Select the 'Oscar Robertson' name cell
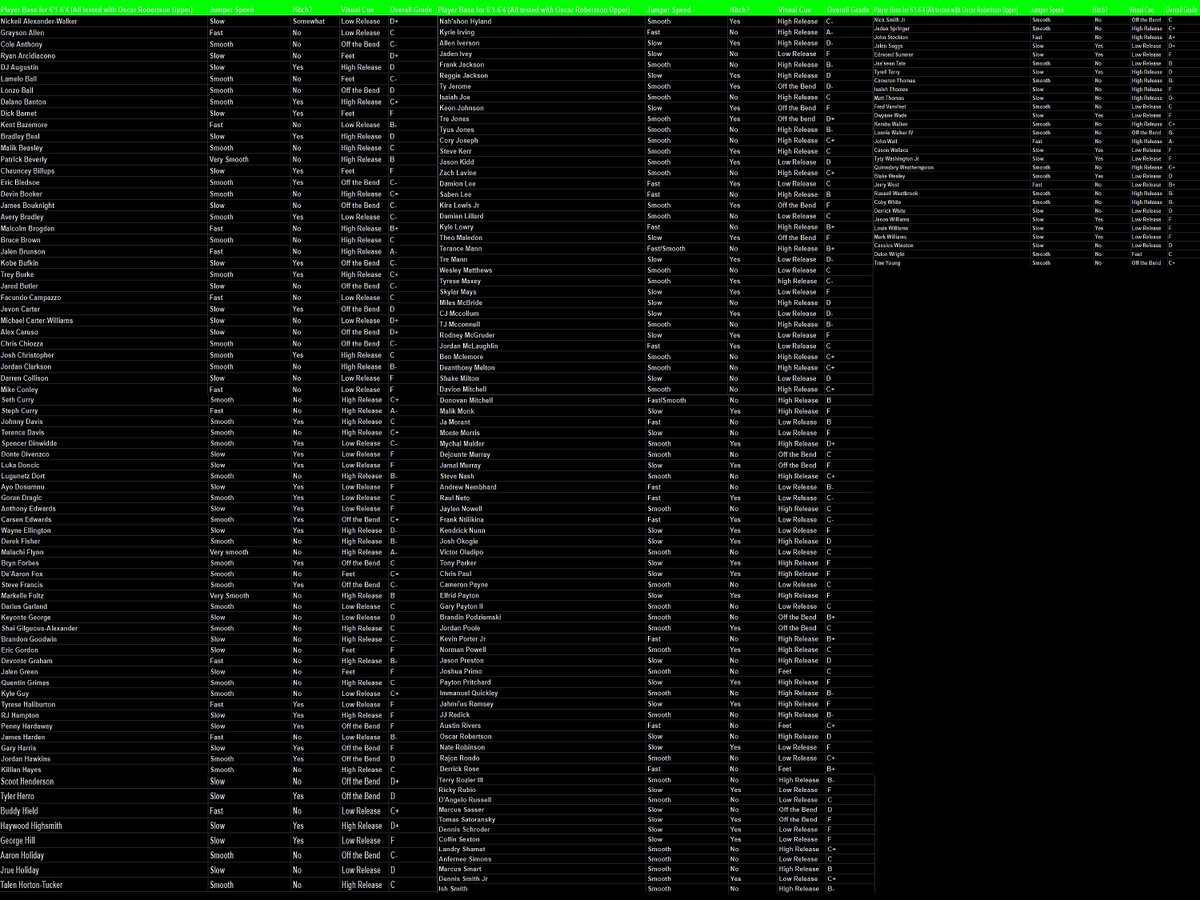The width and height of the screenshot is (1200, 900). click(x=465, y=737)
